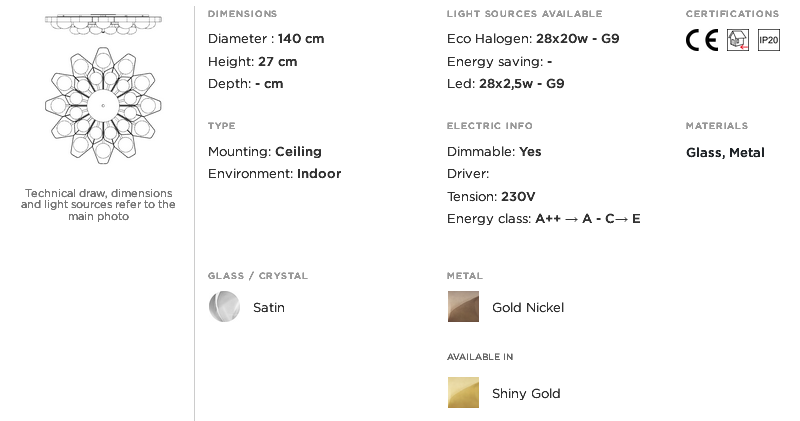The height and width of the screenshot is (421, 800).
Task: Click the Light Sources Available heading
Action: 524,14
